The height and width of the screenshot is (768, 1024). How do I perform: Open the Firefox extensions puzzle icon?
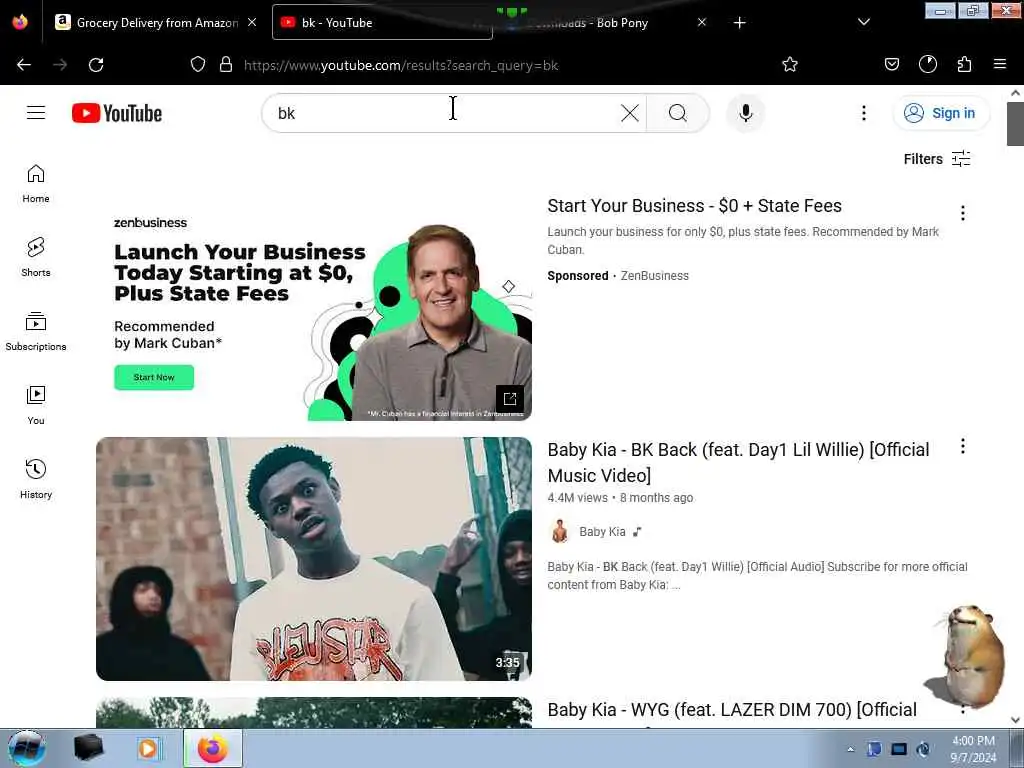pyautogui.click(x=964, y=64)
